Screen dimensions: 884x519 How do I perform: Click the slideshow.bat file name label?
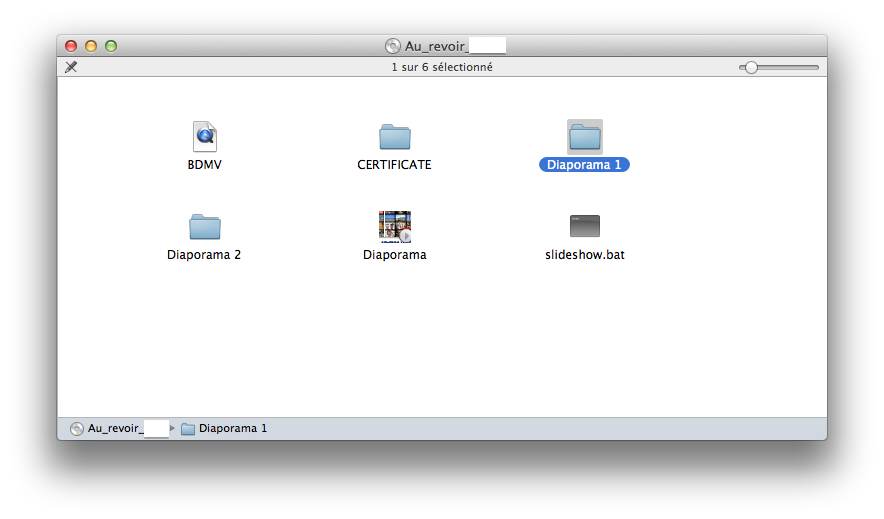(x=584, y=255)
